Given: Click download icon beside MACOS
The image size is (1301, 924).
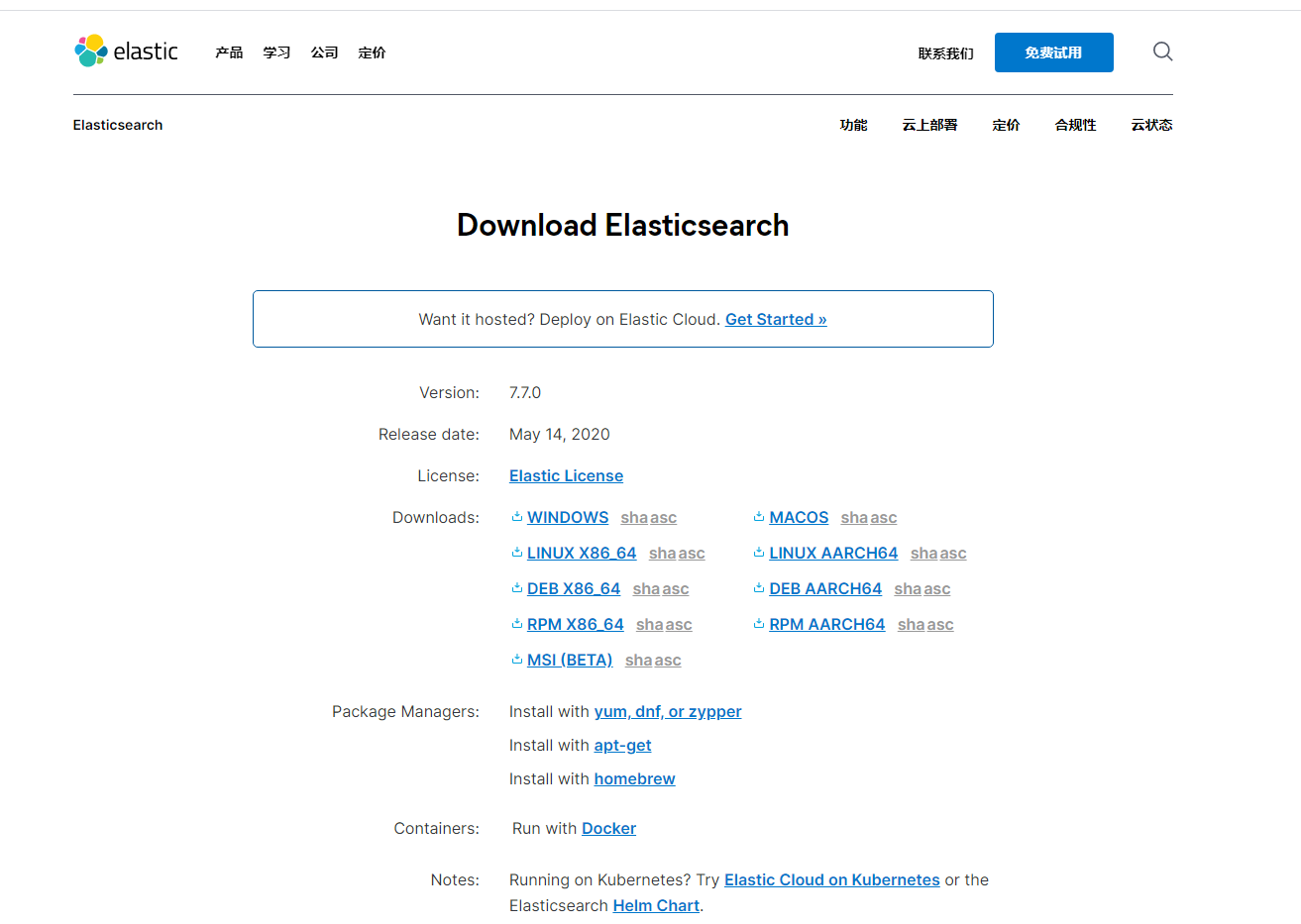Looking at the screenshot, I should click(759, 516).
